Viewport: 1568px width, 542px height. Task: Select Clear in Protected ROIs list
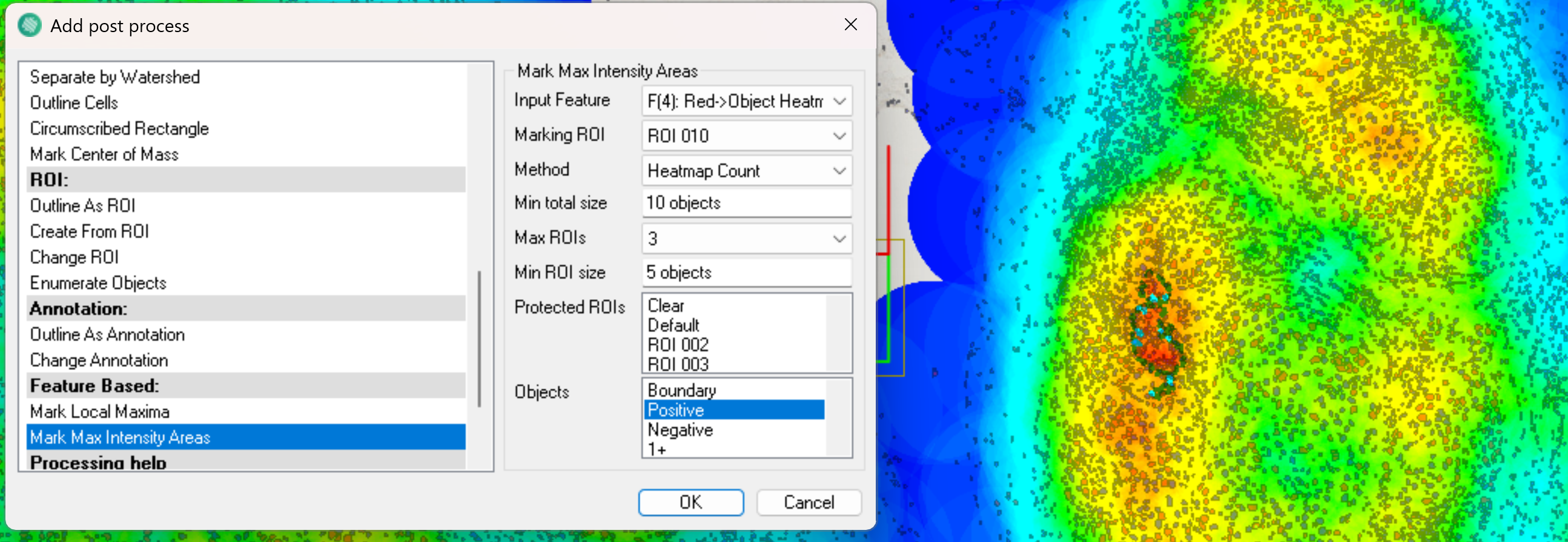coord(735,306)
